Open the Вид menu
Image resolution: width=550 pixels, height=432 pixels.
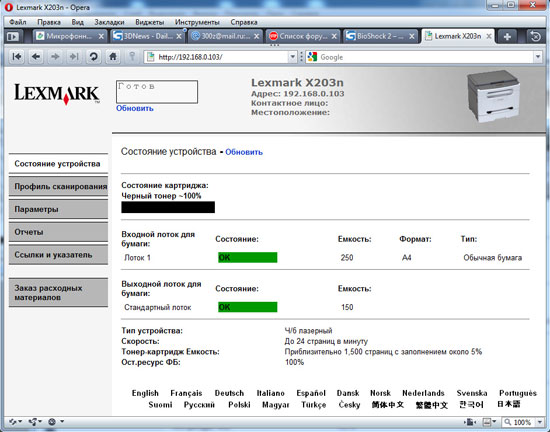point(78,22)
